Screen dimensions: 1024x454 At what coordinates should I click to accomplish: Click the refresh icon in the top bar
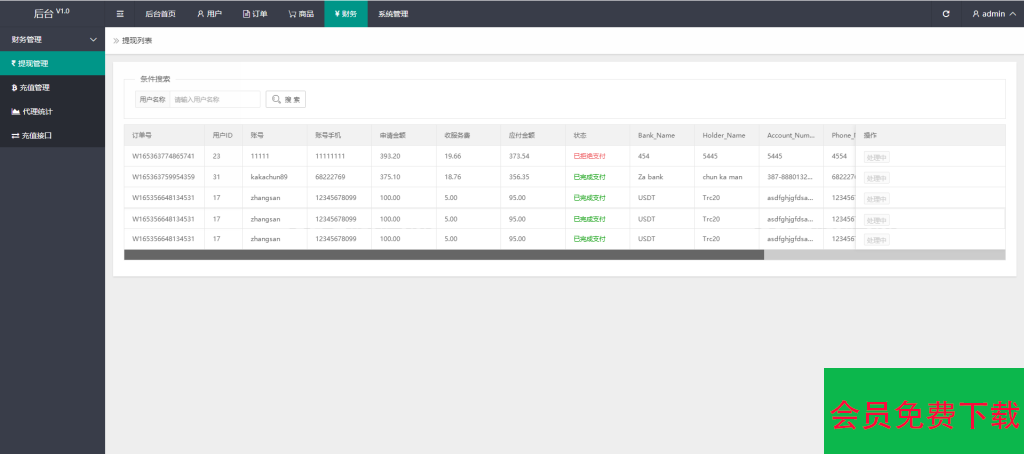click(x=946, y=14)
